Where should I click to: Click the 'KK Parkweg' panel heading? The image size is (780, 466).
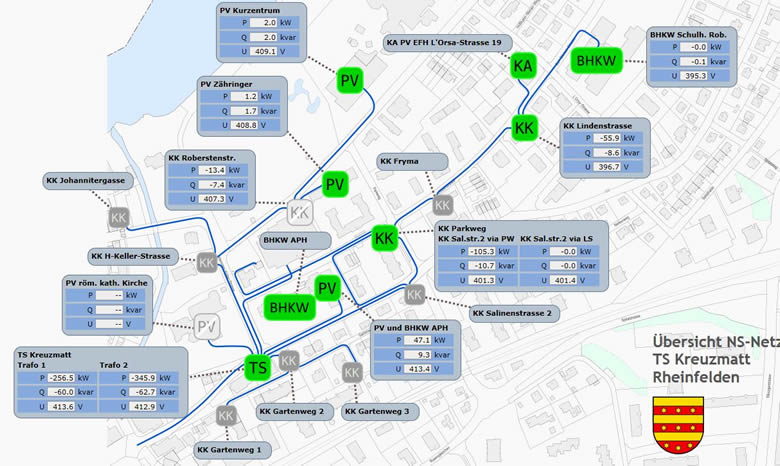[462, 229]
